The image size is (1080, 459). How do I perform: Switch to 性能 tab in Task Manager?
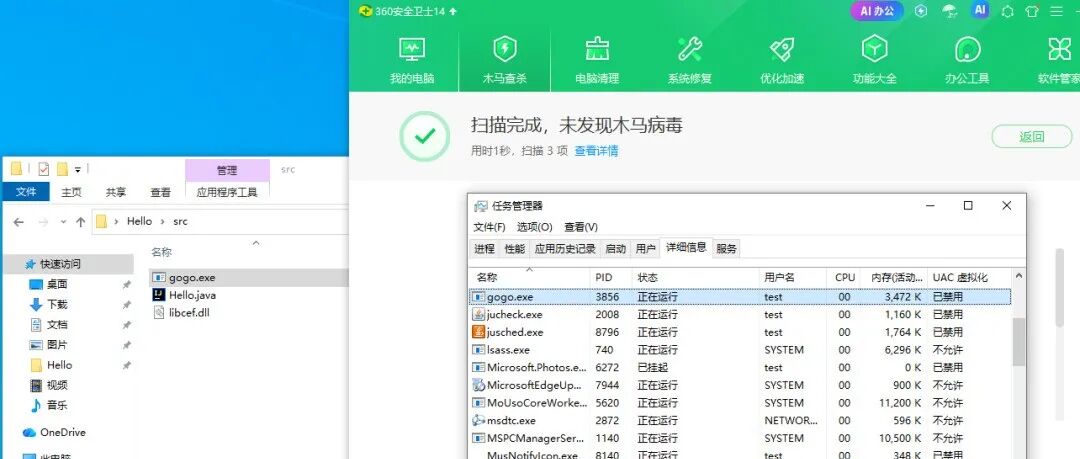click(x=515, y=249)
